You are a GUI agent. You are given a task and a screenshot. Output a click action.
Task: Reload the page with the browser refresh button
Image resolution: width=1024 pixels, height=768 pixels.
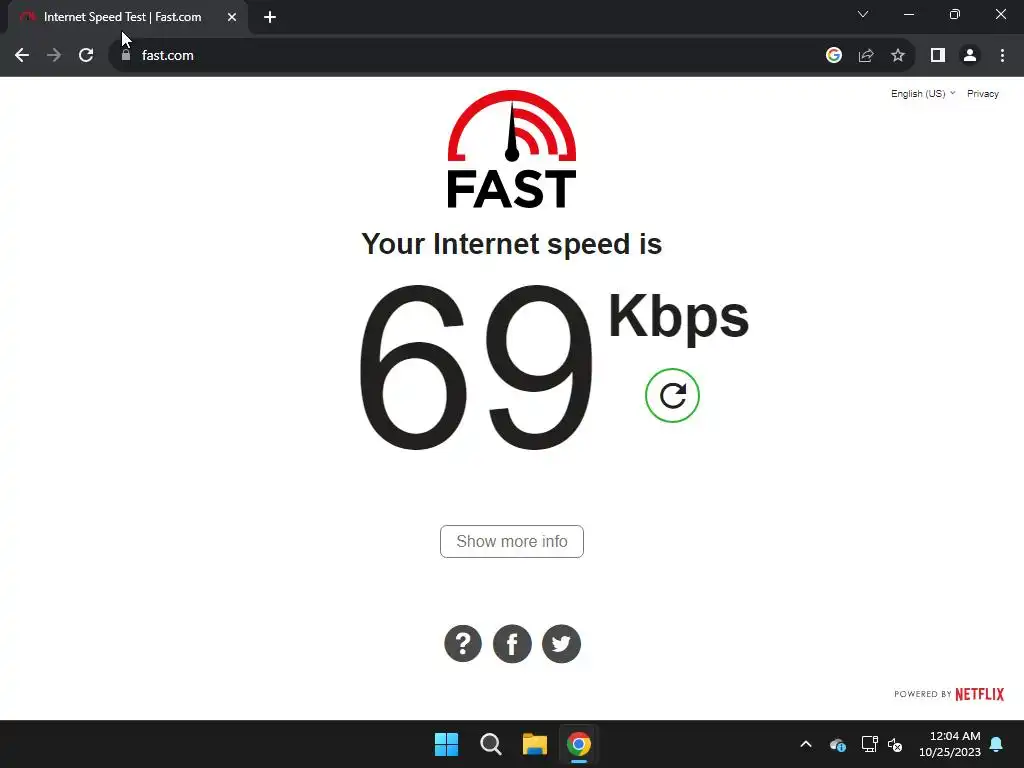(86, 56)
